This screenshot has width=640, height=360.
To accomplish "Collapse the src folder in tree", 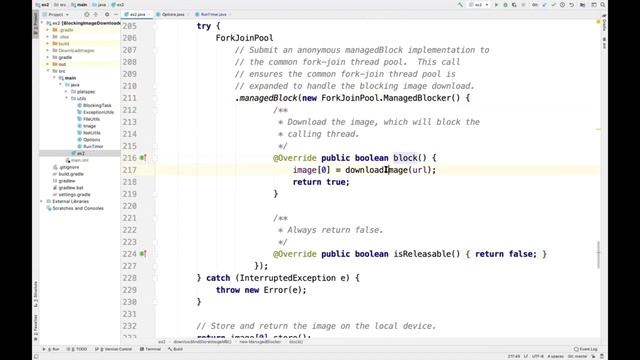I will pyautogui.click(x=48, y=71).
